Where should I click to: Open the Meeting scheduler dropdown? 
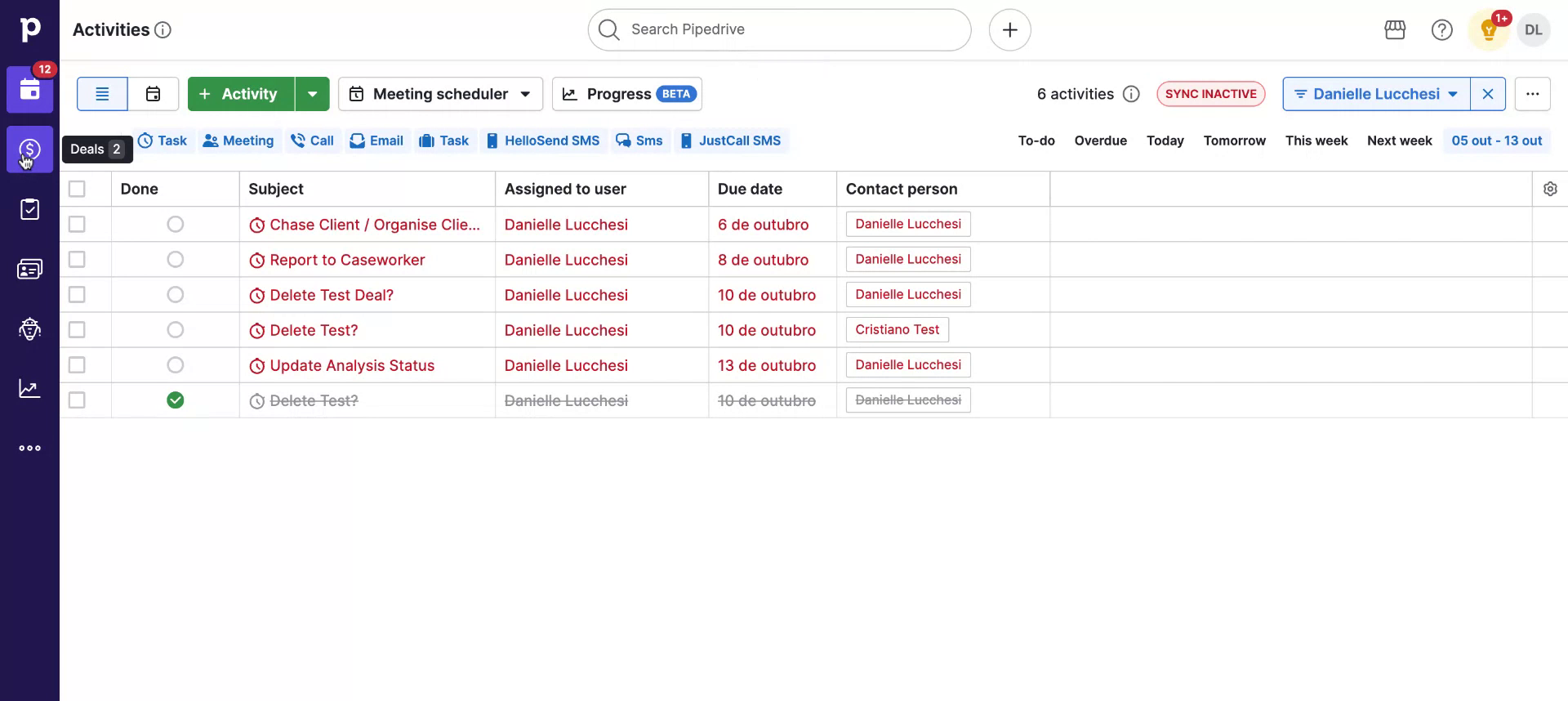pos(441,94)
